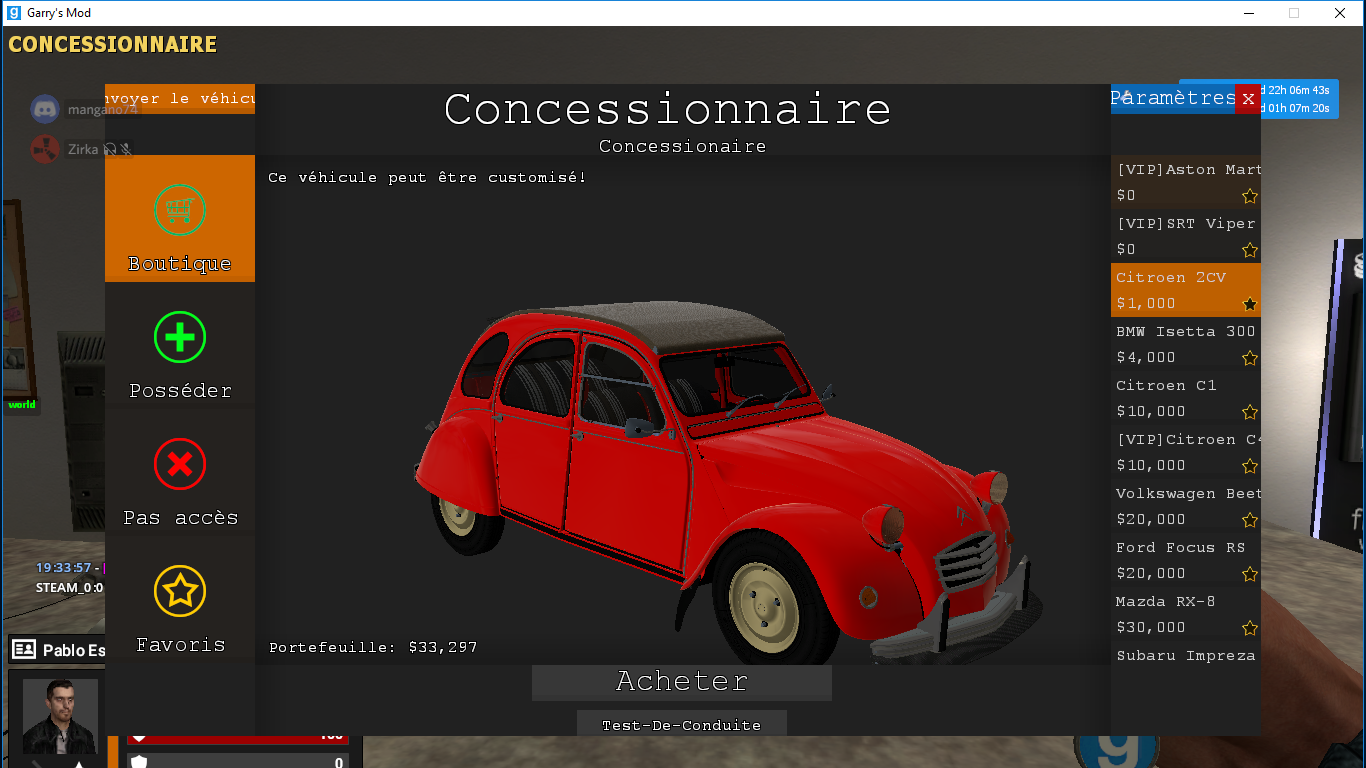The width and height of the screenshot is (1366, 768).
Task: Select the Volkswagen Beetle entry
Action: pos(1186,506)
